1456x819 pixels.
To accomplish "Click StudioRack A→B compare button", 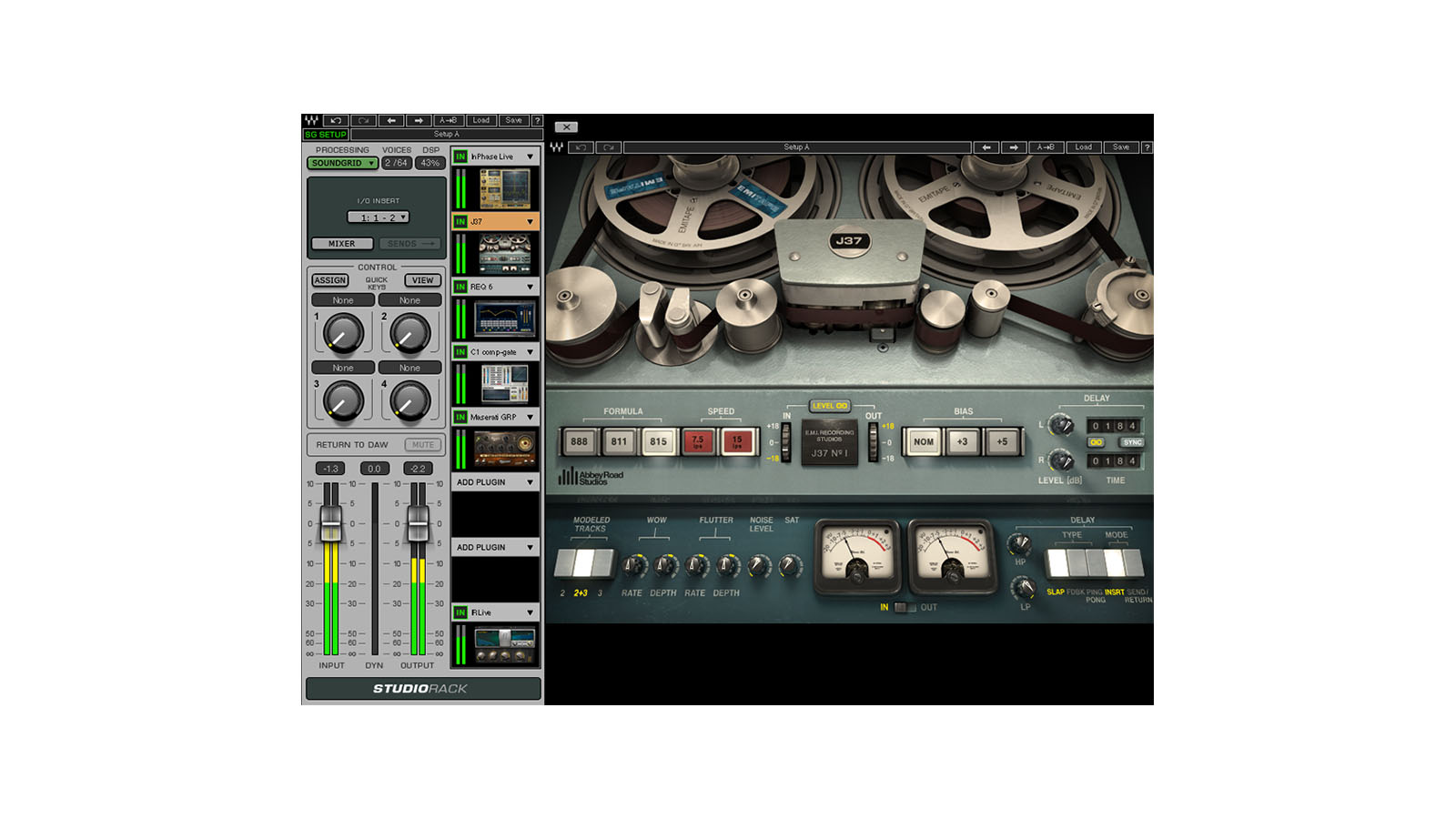I will click(x=449, y=120).
